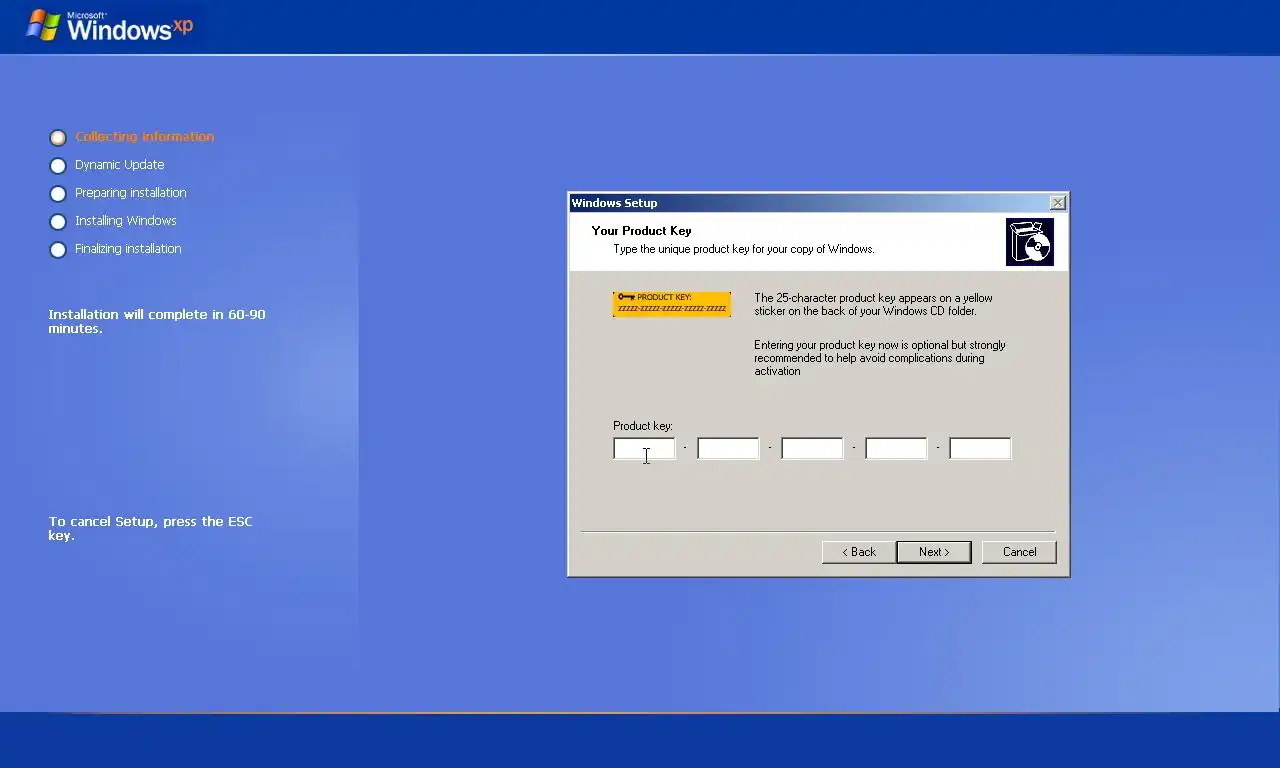Screen dimensions: 1280x768
Task: Focus the first product key field
Action: 644,449
